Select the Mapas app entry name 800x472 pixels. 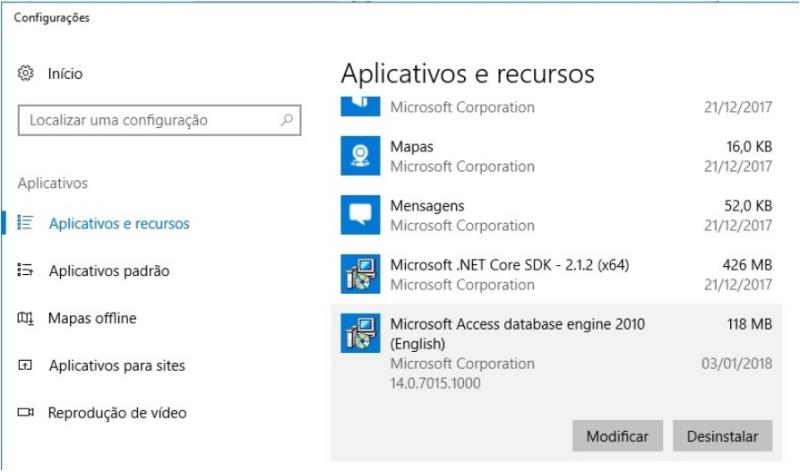pos(412,147)
